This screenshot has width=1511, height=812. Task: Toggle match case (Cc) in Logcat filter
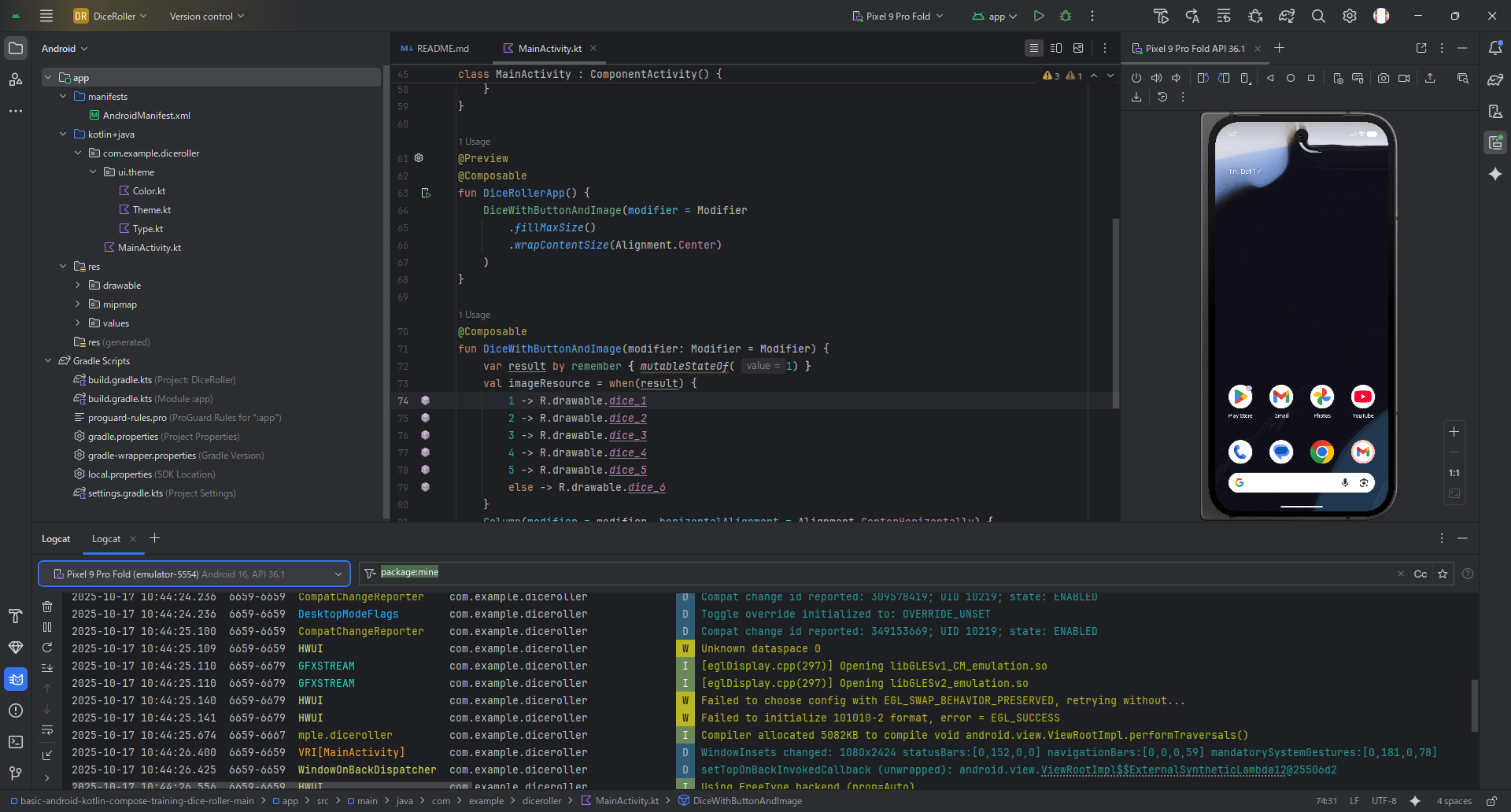click(1420, 574)
